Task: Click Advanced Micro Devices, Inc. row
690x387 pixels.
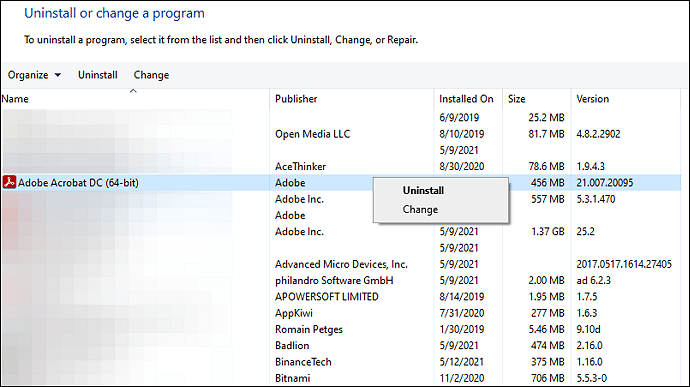Action: coord(341,264)
